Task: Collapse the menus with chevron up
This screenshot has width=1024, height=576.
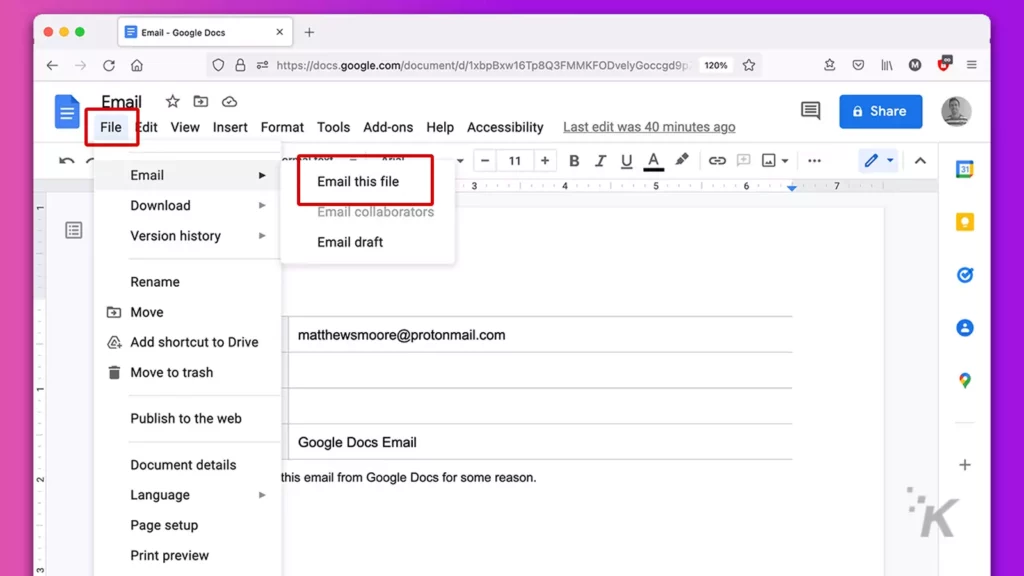Action: coord(920,161)
